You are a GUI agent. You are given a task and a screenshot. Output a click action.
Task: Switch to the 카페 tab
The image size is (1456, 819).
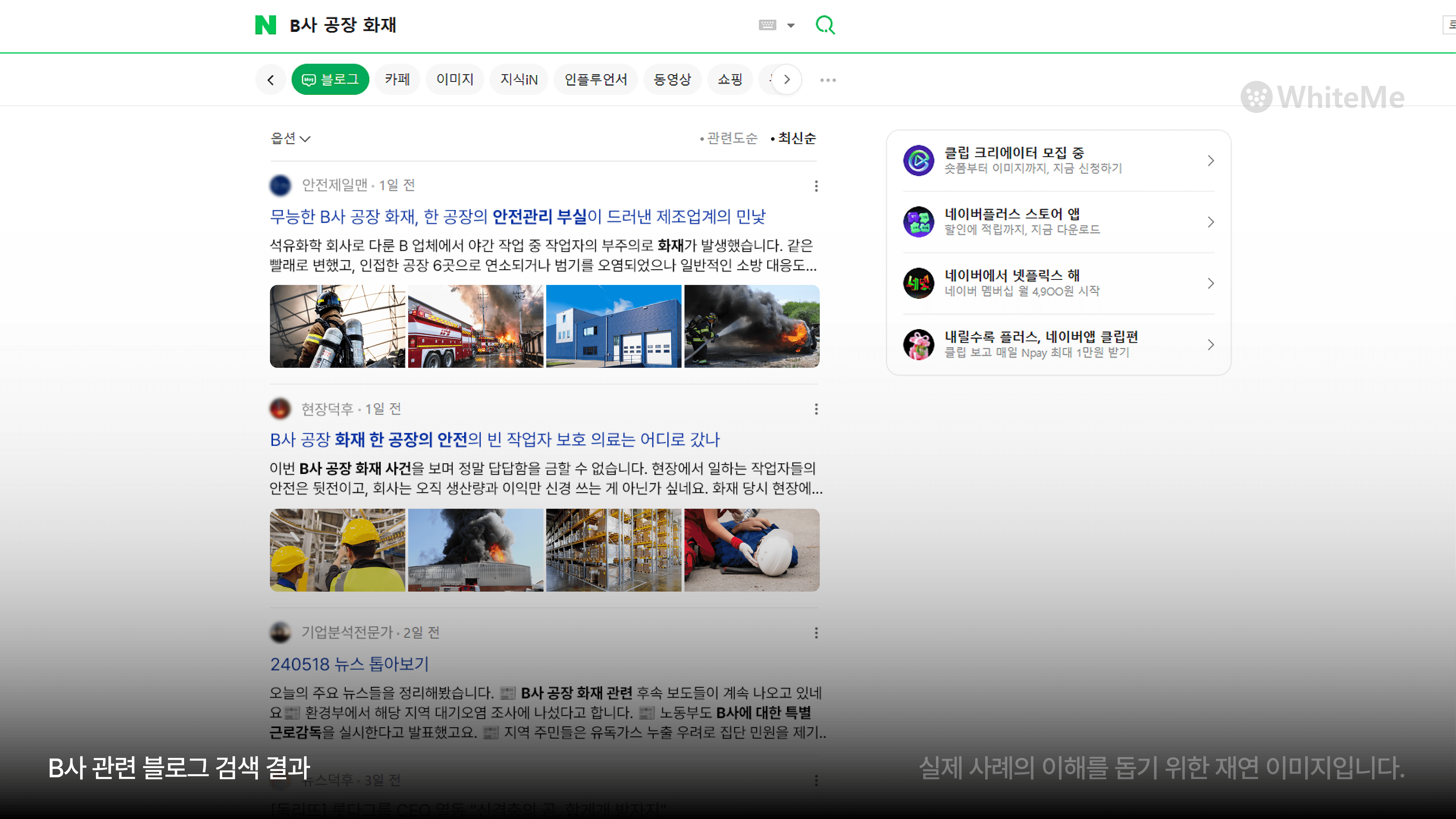397,79
